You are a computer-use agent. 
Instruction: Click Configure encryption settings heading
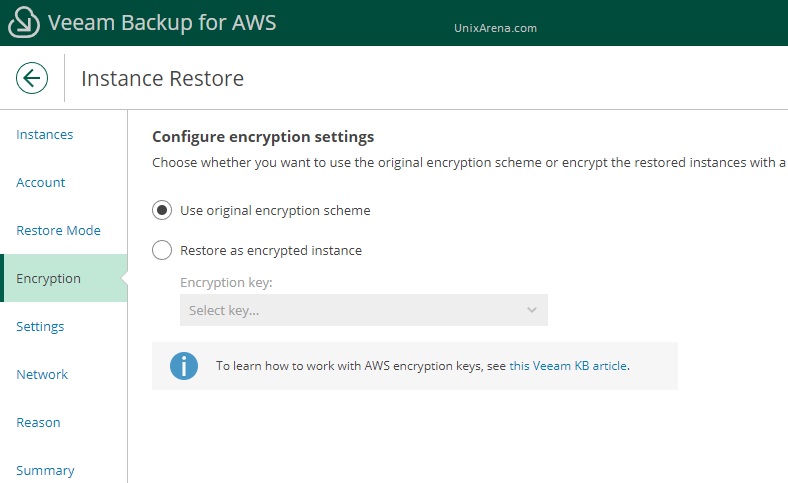click(x=263, y=137)
